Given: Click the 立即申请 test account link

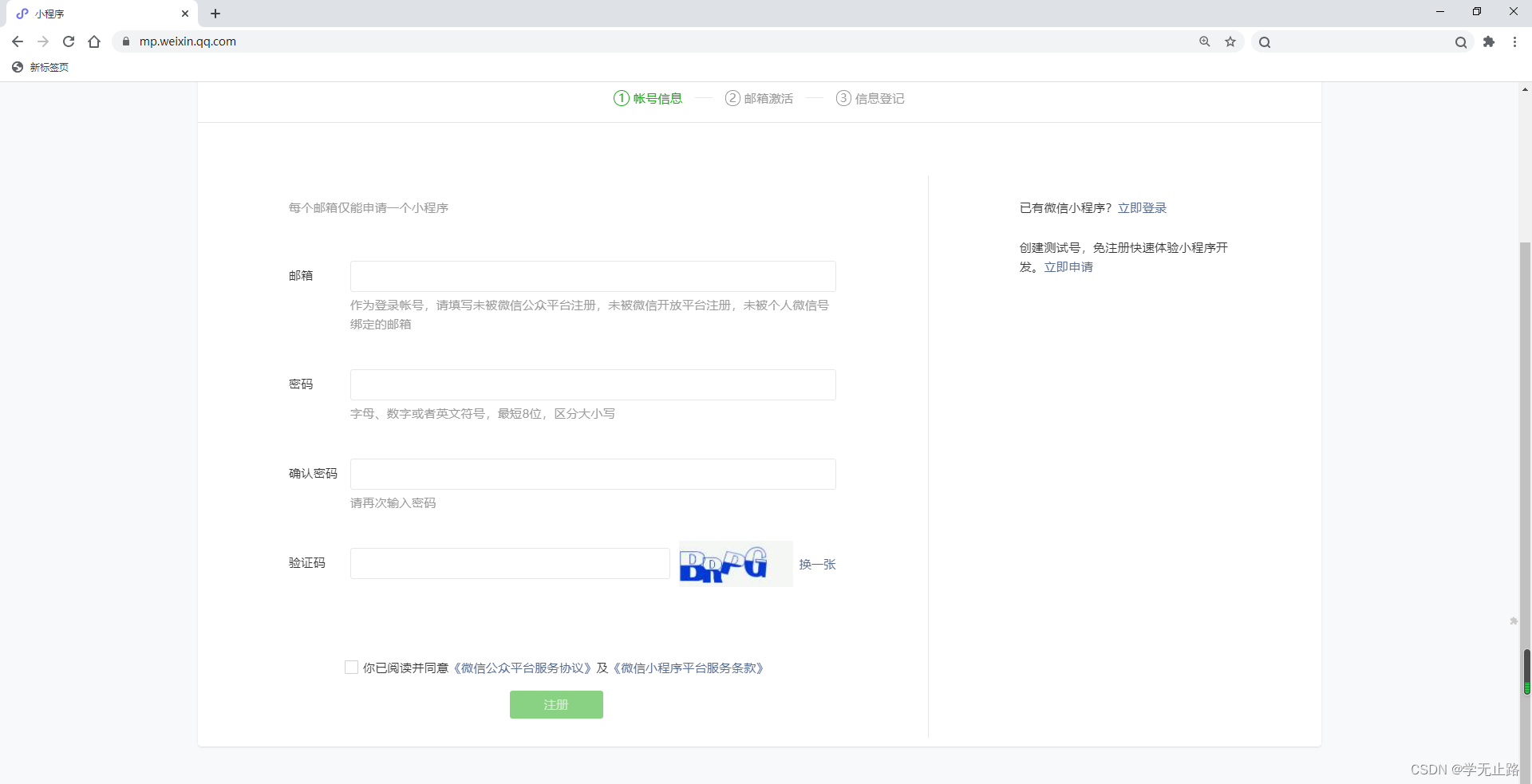Looking at the screenshot, I should click(1068, 266).
